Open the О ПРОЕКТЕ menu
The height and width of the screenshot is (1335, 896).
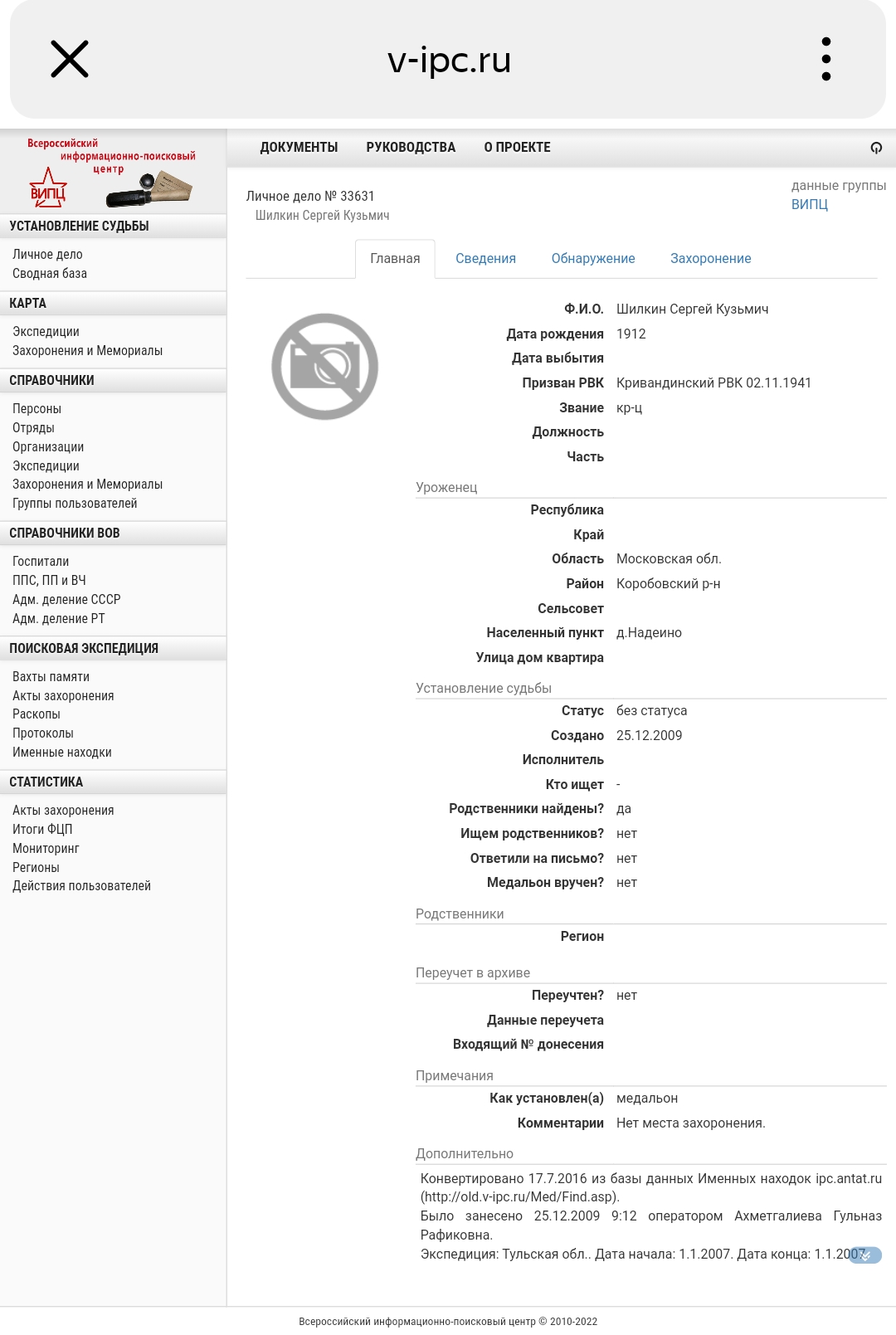(x=517, y=148)
